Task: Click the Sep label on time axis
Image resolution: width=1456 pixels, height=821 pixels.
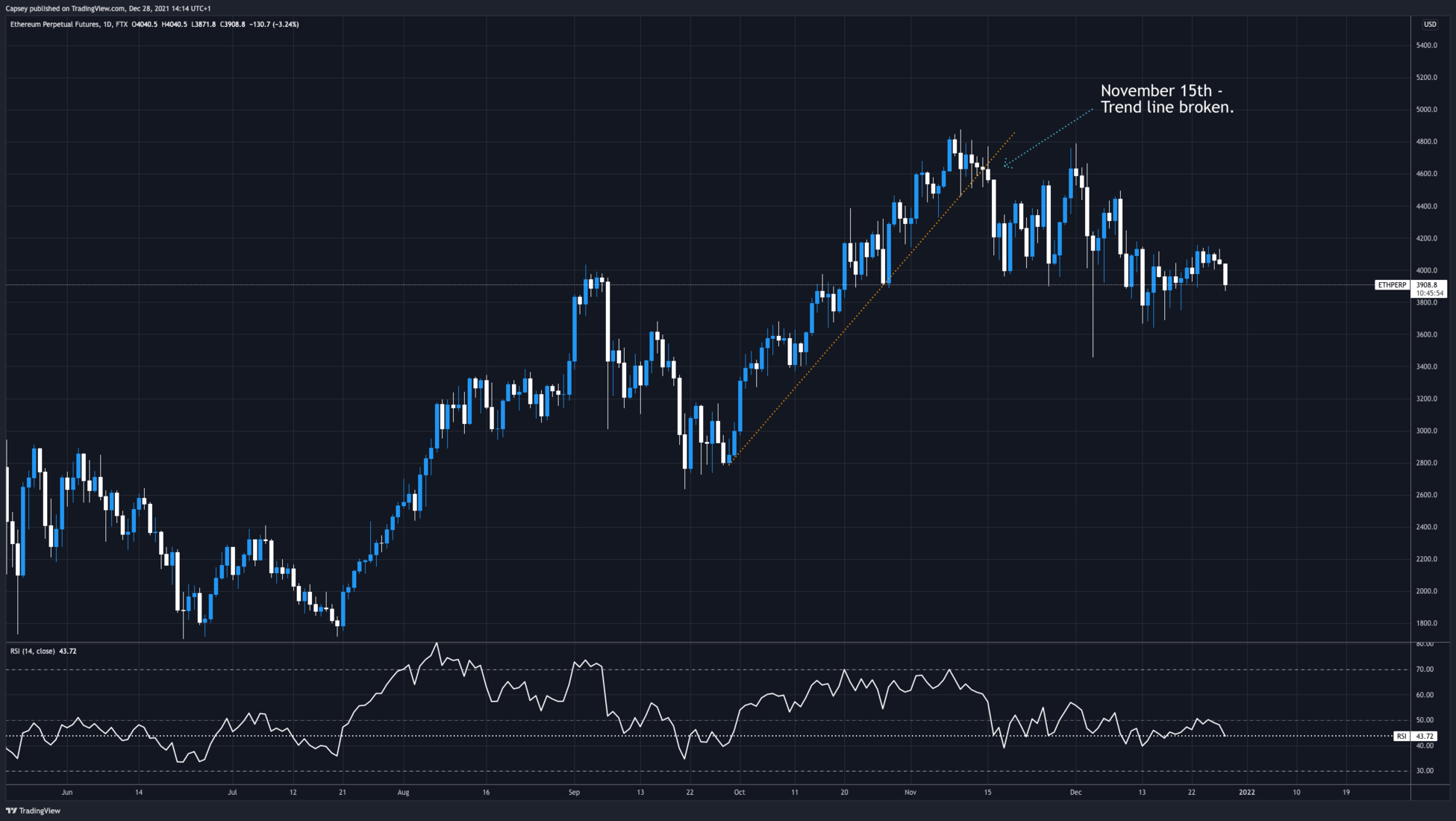Action: coord(574,793)
